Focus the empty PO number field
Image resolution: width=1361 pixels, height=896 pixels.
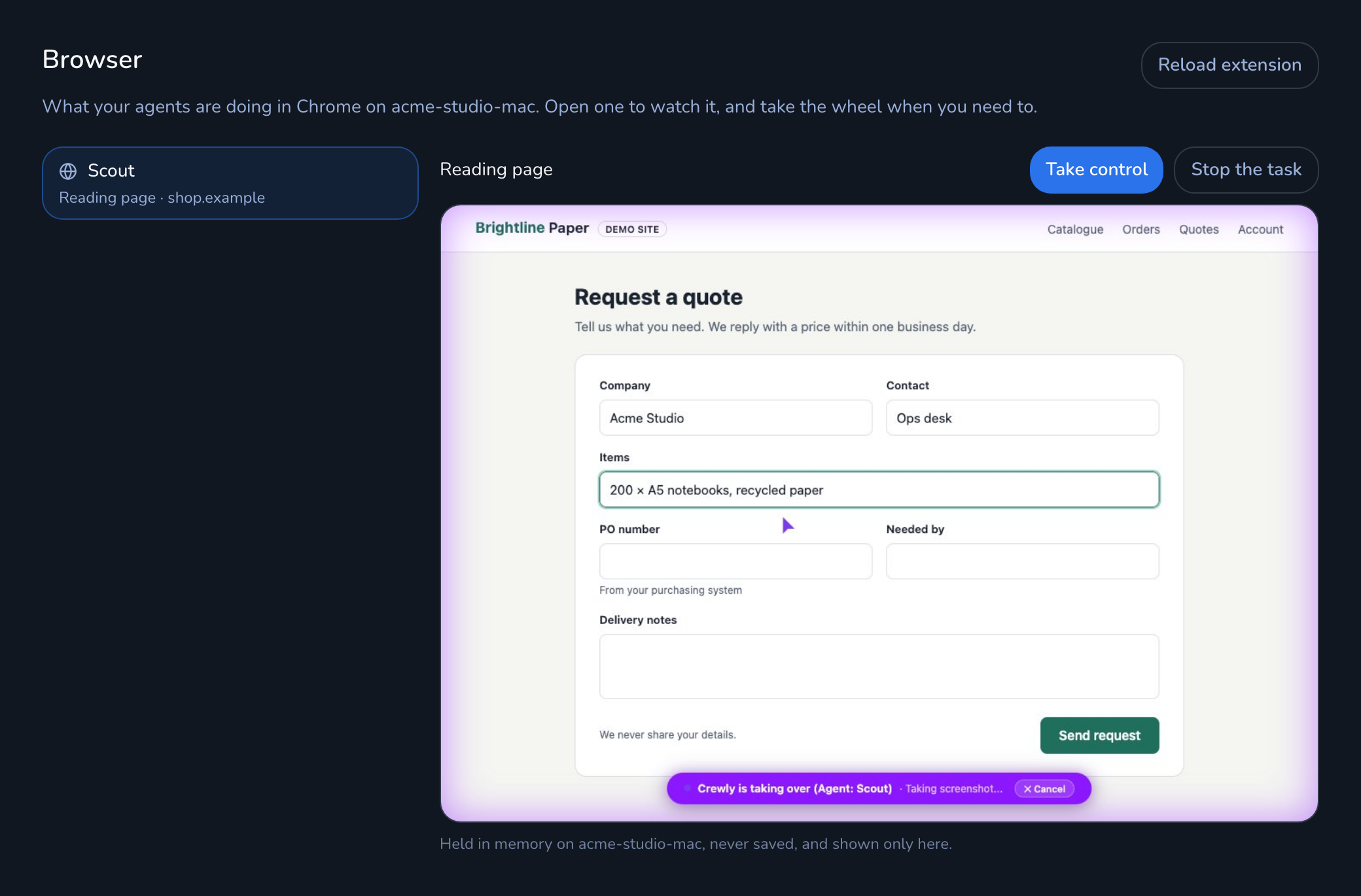tap(735, 562)
